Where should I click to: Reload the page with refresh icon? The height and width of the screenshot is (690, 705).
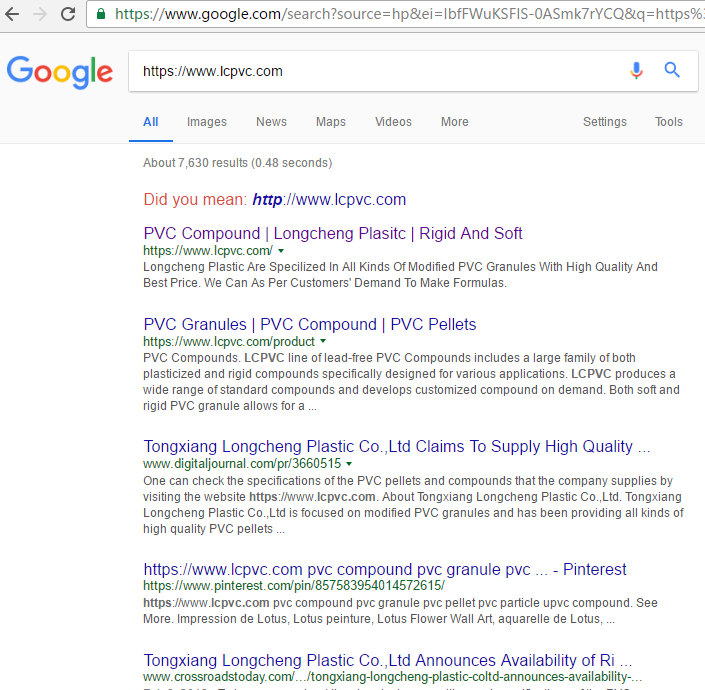[68, 14]
